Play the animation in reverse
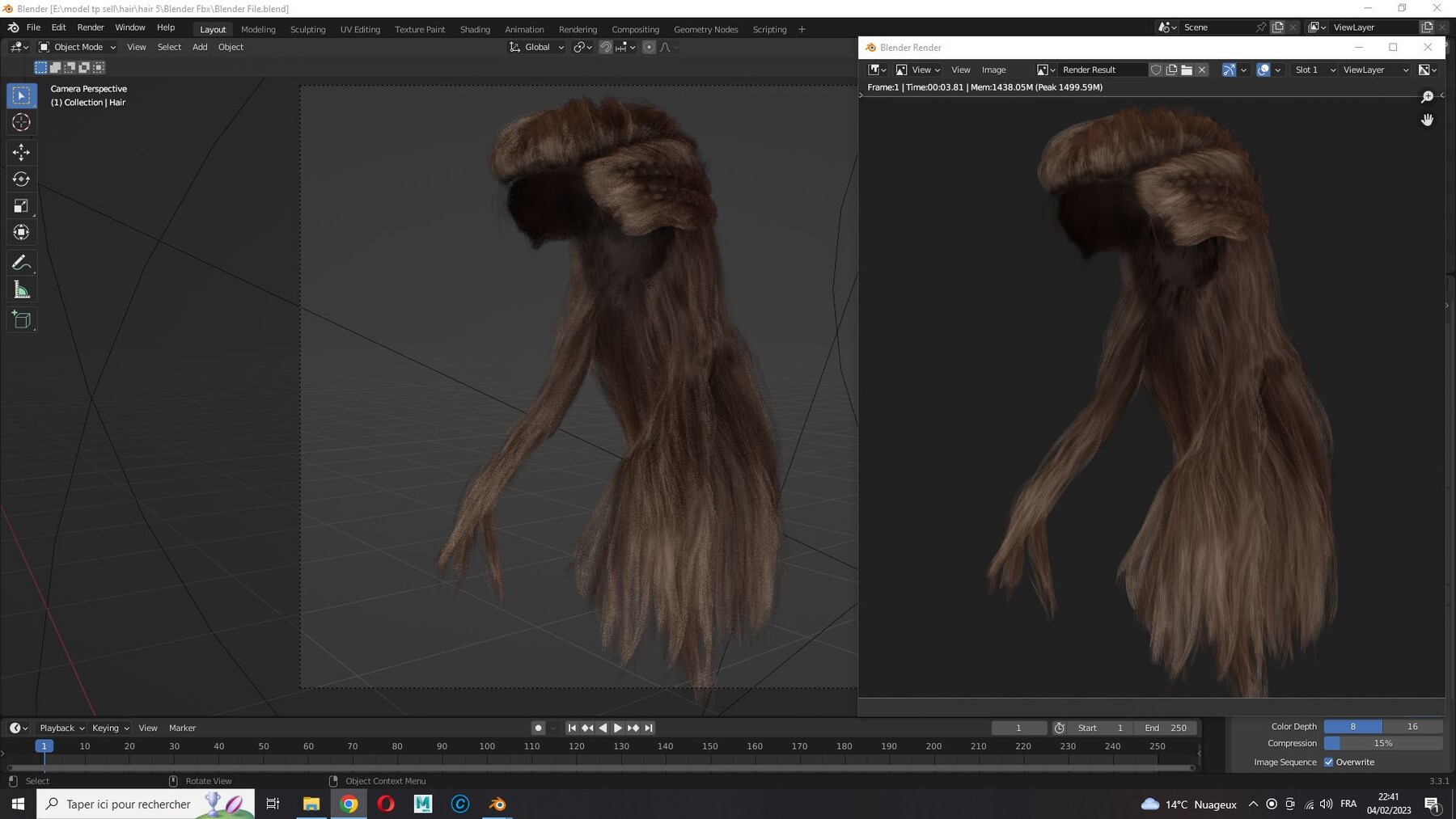The height and width of the screenshot is (819, 1456). click(603, 728)
